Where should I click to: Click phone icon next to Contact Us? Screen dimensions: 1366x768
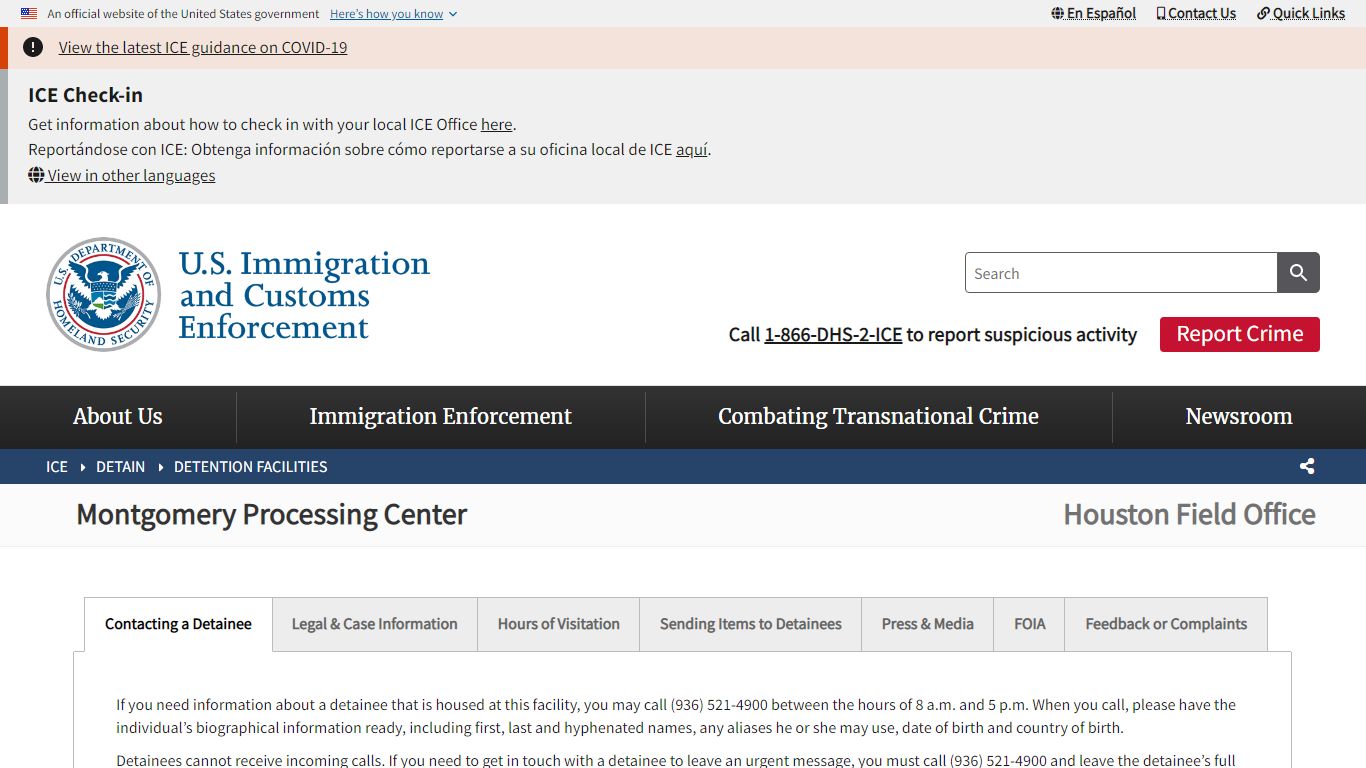coord(1161,13)
